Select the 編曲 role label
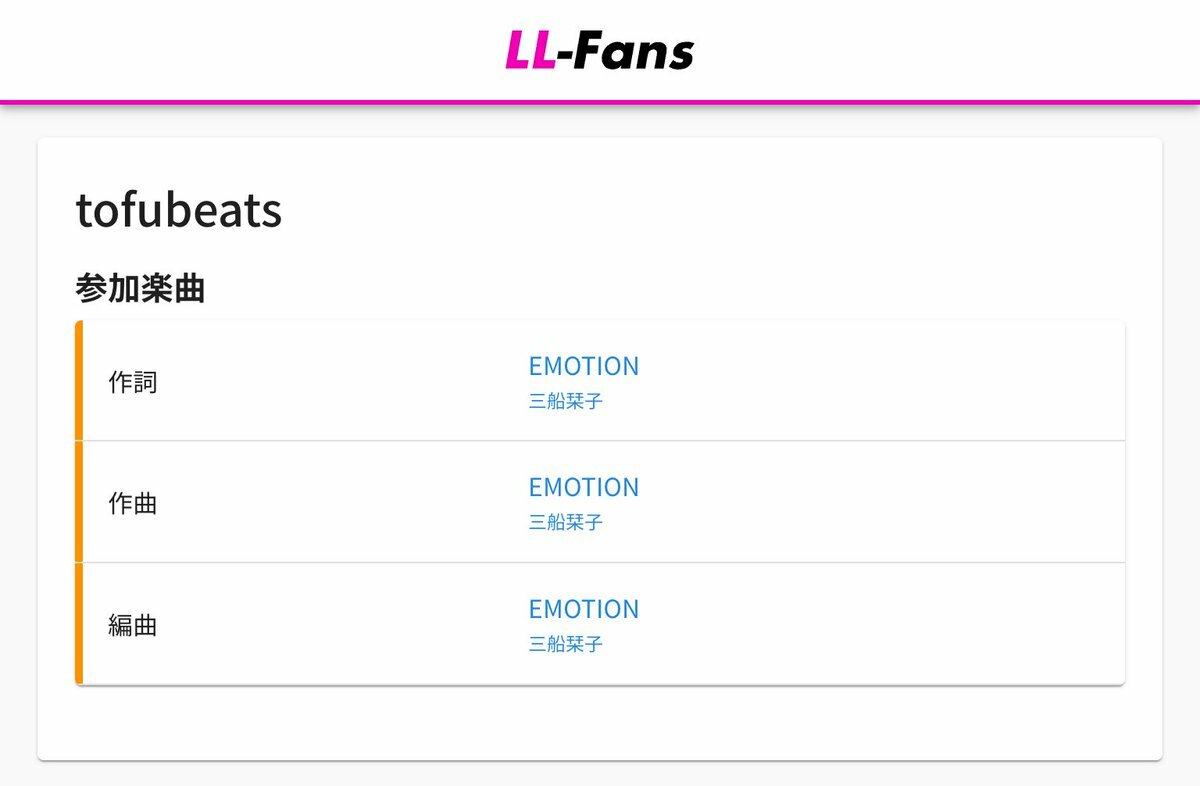This screenshot has width=1200, height=786. 133,626
